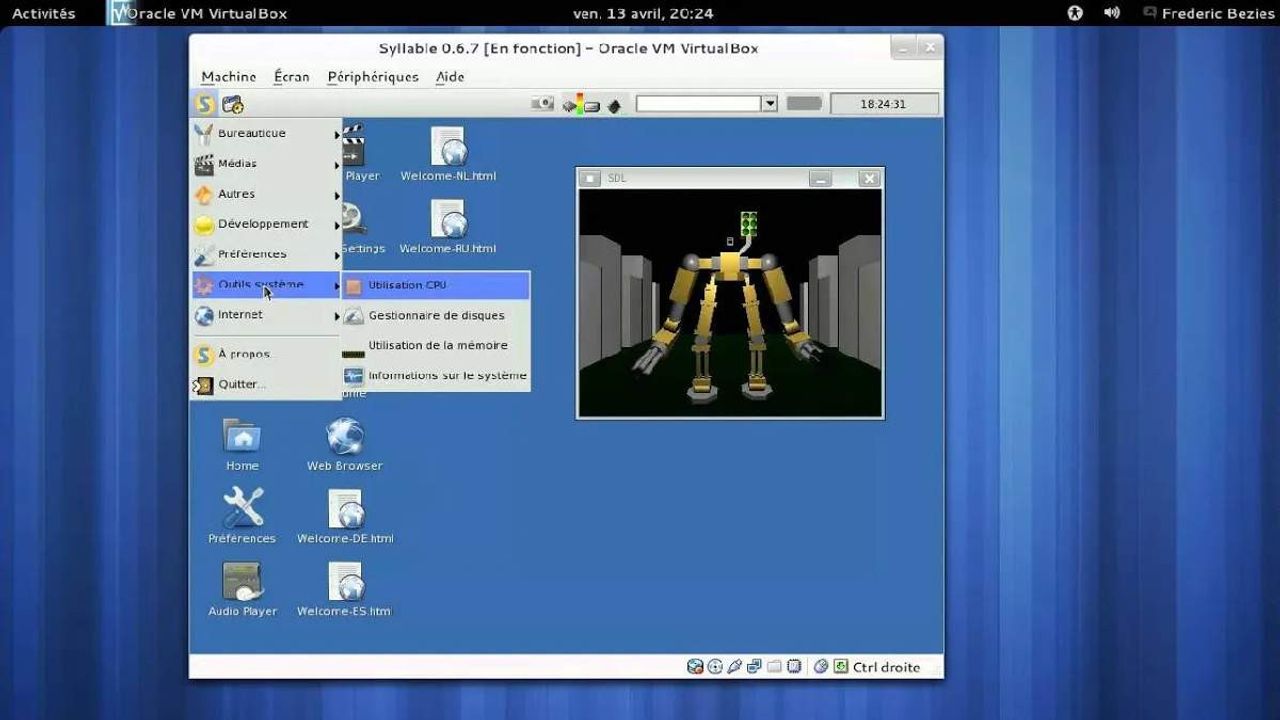The image size is (1280, 720).
Task: Click the USB devices status icon
Action: click(x=734, y=667)
